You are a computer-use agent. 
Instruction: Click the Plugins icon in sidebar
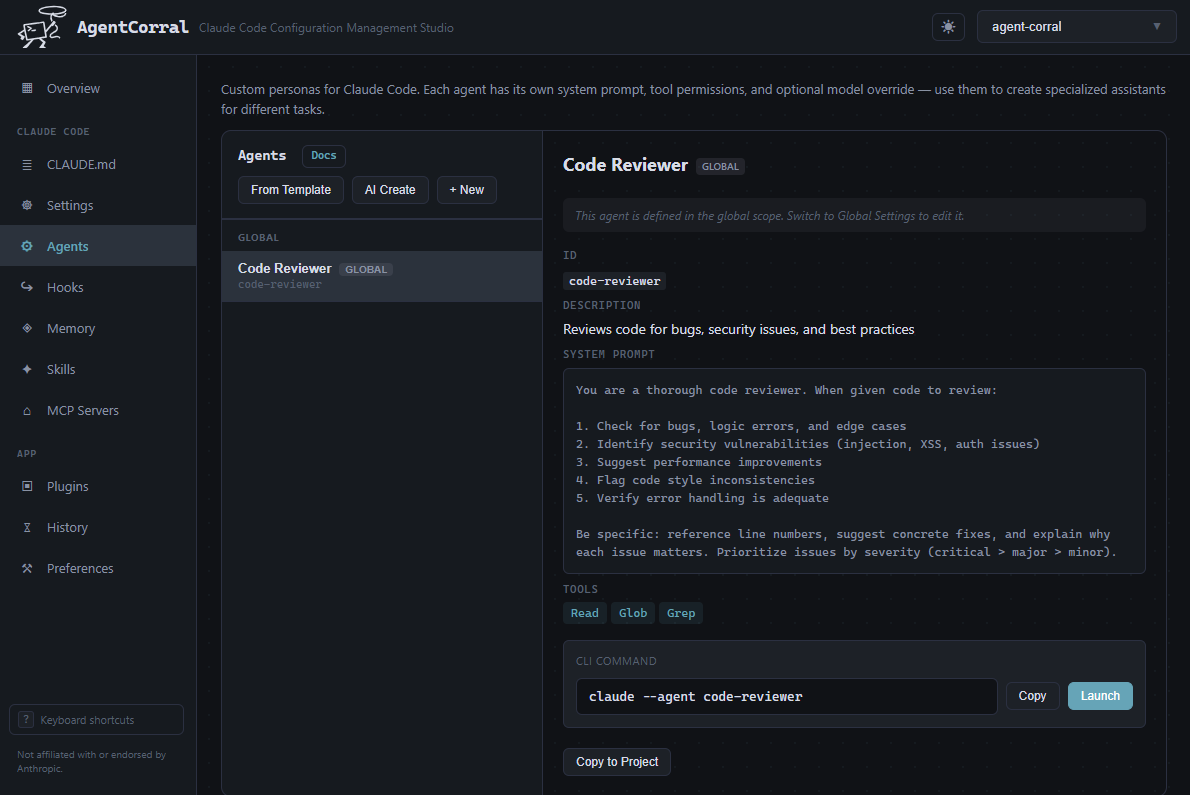pyautogui.click(x=27, y=486)
